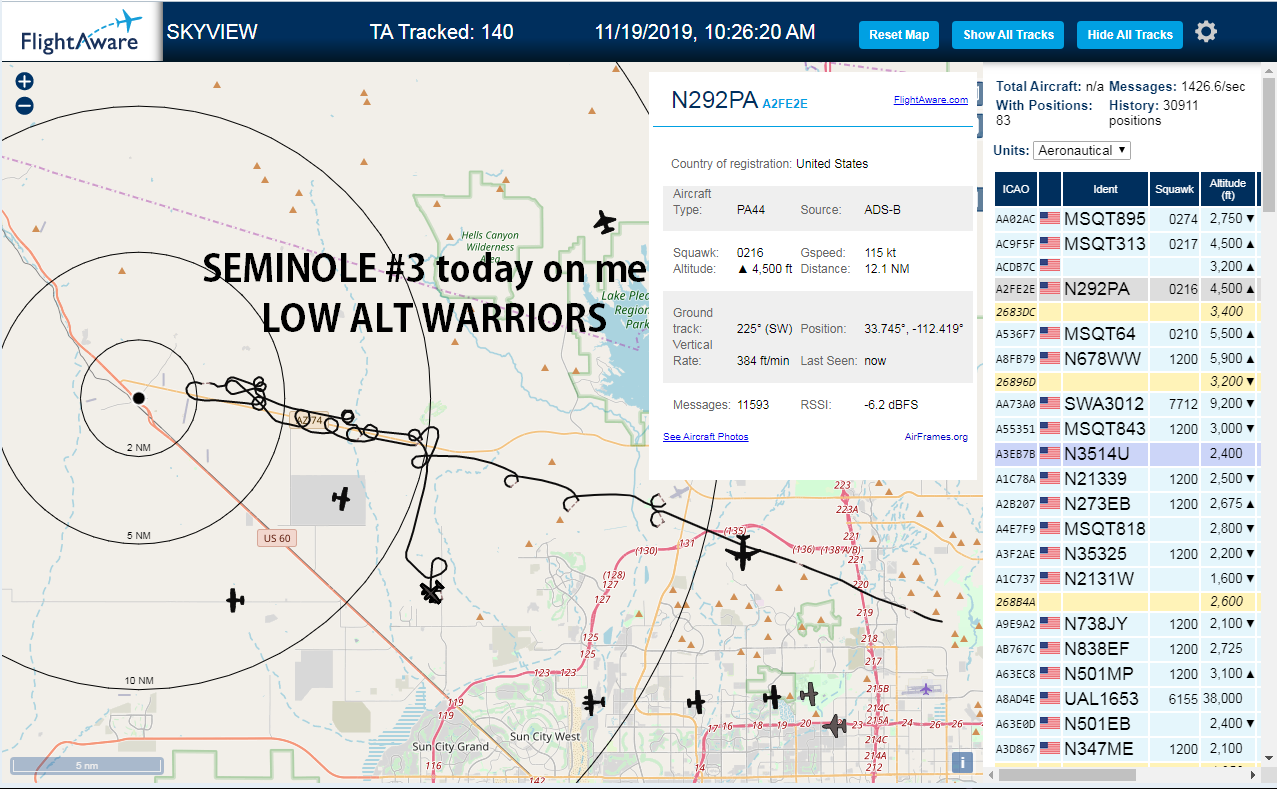Viewport: 1277px width, 789px height.
Task: Sort table by Ident column
Action: point(1105,188)
